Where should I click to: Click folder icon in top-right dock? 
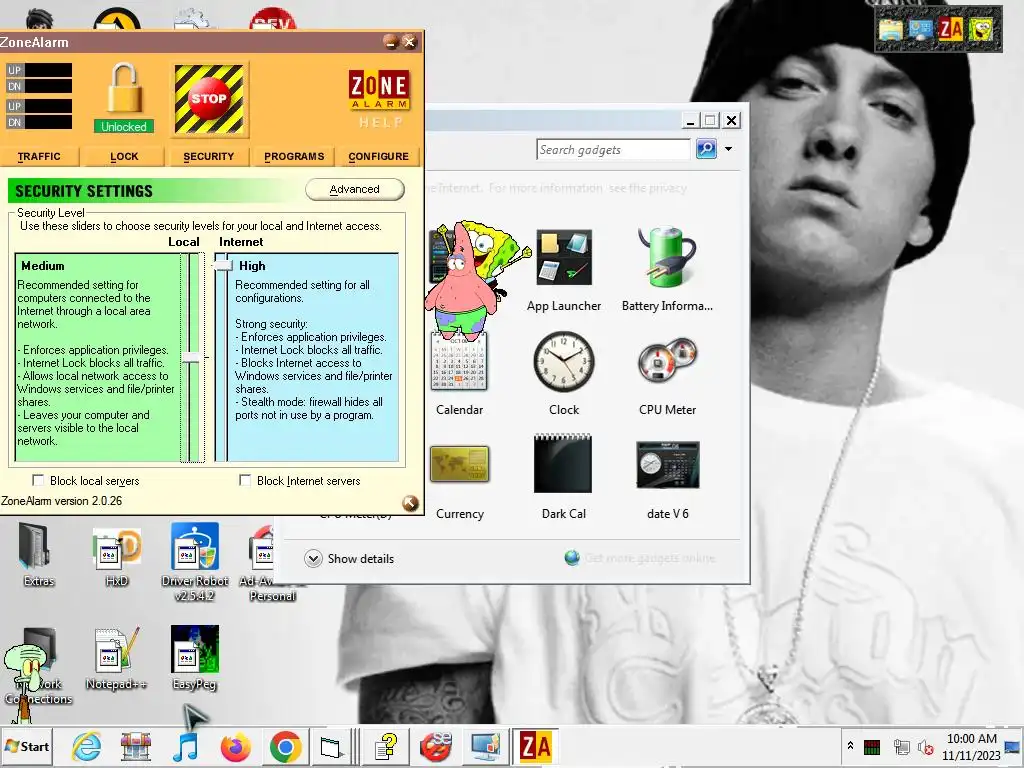click(890, 30)
